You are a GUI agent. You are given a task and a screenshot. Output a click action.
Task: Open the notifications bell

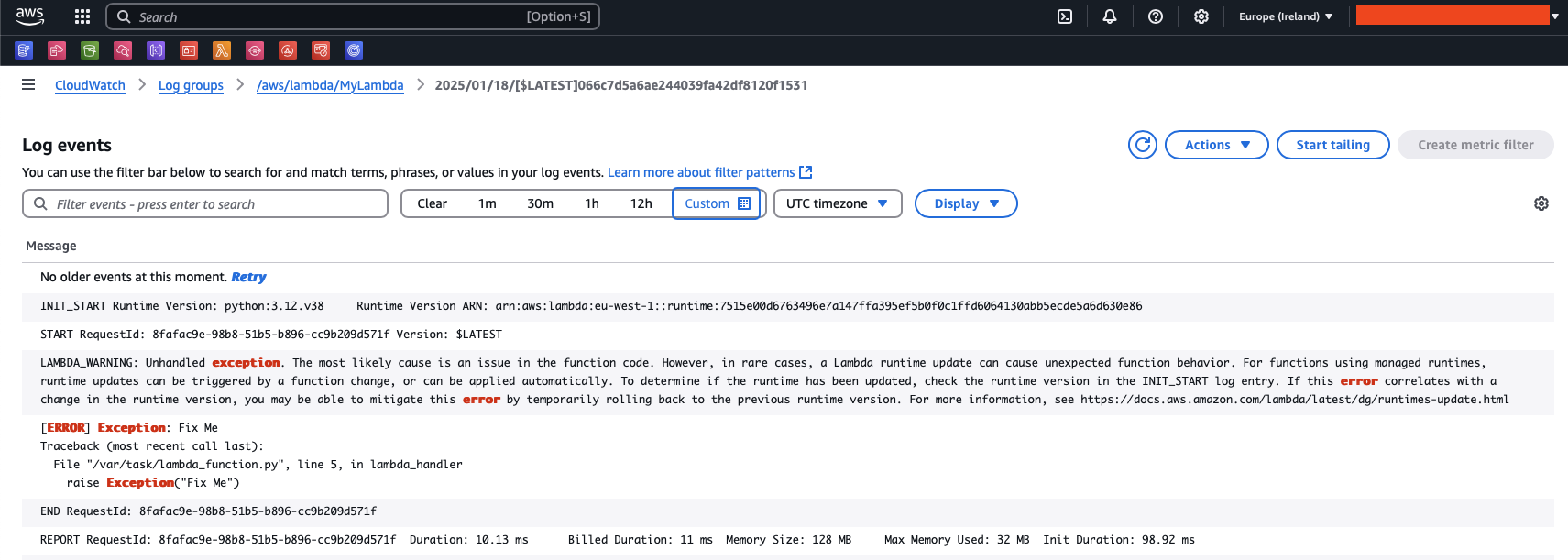1110,16
